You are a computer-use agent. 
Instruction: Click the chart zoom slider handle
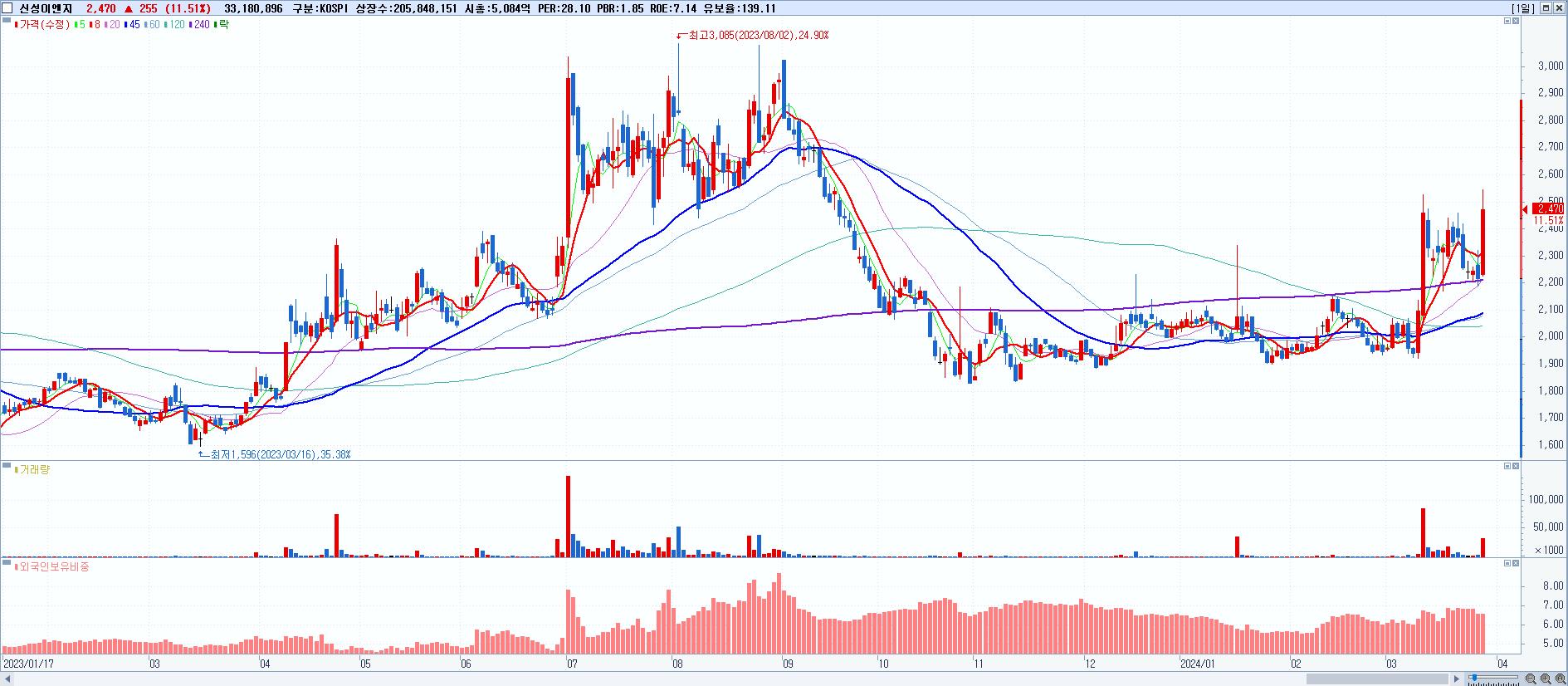1474,678
